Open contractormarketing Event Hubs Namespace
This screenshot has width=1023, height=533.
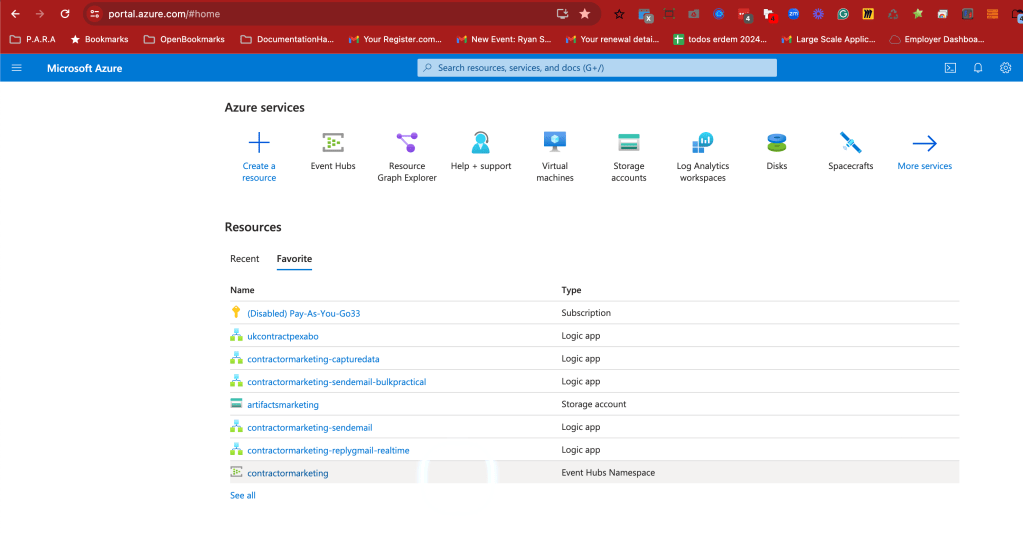tap(288, 473)
